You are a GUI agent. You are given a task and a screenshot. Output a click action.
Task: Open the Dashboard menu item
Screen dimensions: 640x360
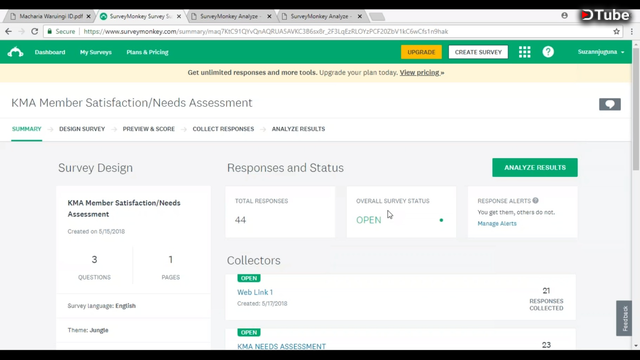tap(50, 52)
